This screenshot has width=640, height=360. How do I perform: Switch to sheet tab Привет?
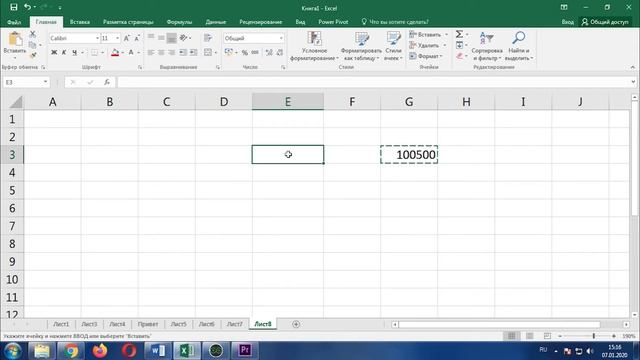148,324
